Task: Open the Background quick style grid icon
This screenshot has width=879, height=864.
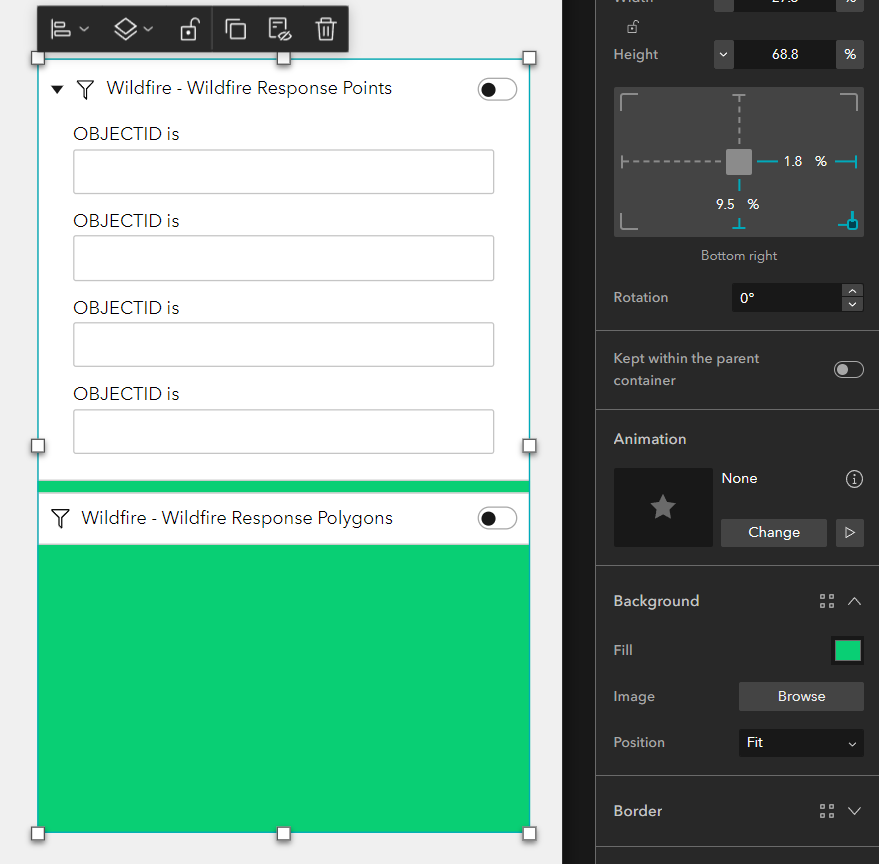Action: click(x=827, y=601)
